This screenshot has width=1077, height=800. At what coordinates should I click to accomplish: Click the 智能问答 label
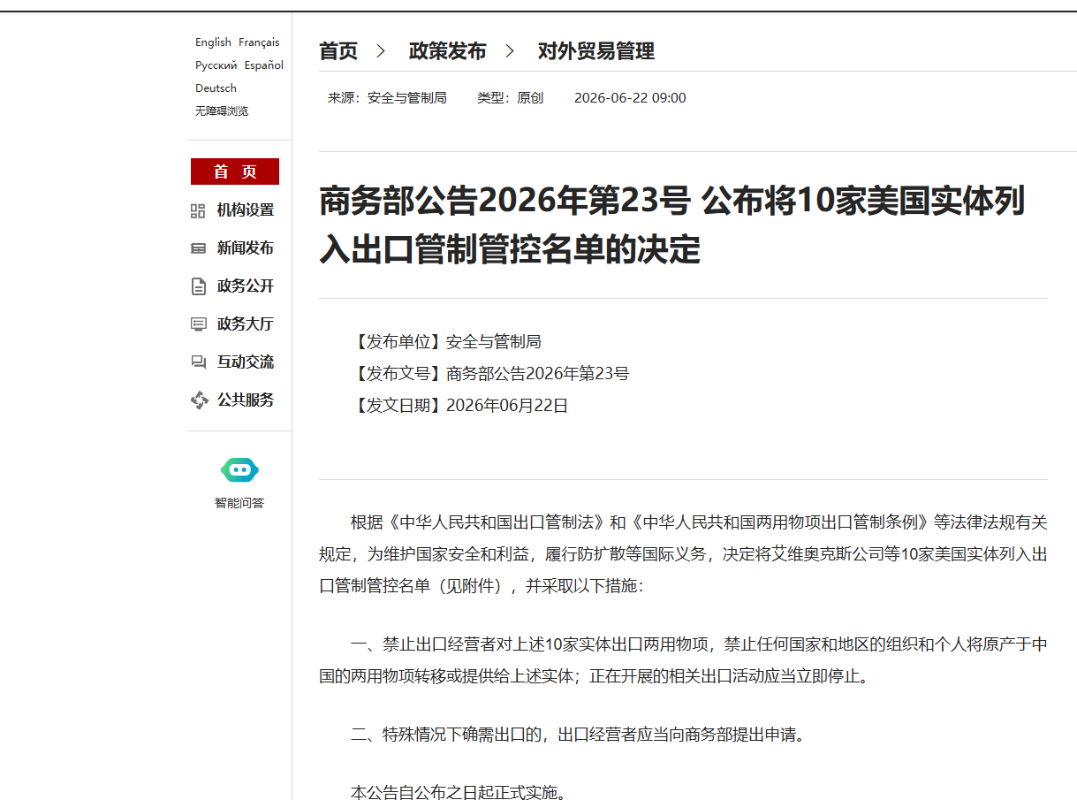(x=239, y=503)
